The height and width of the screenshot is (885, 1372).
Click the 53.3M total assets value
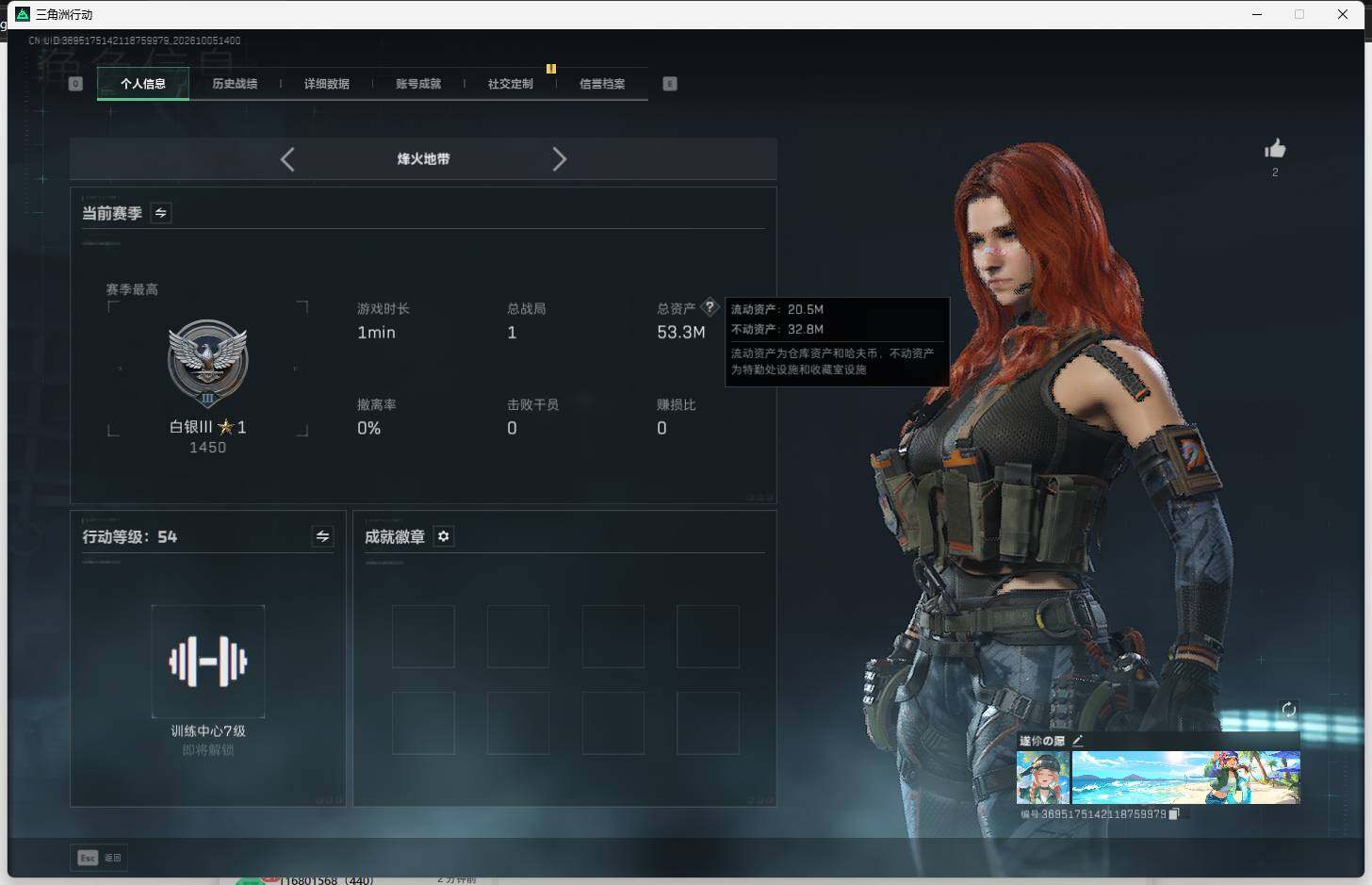click(x=681, y=333)
